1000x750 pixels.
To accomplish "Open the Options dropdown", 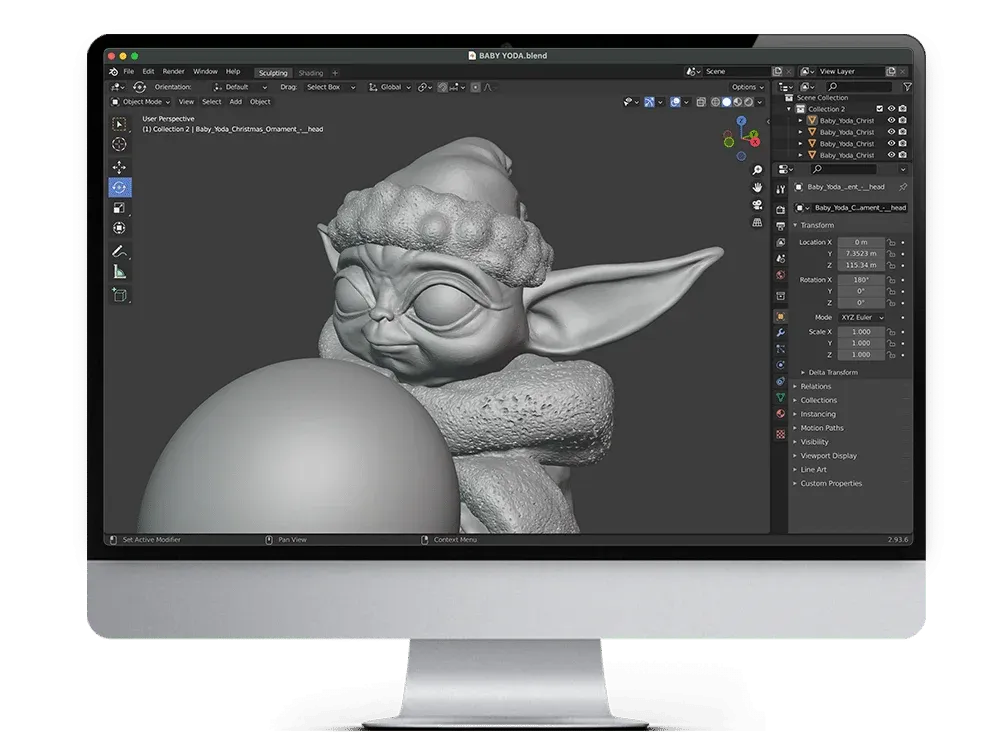I will click(747, 87).
